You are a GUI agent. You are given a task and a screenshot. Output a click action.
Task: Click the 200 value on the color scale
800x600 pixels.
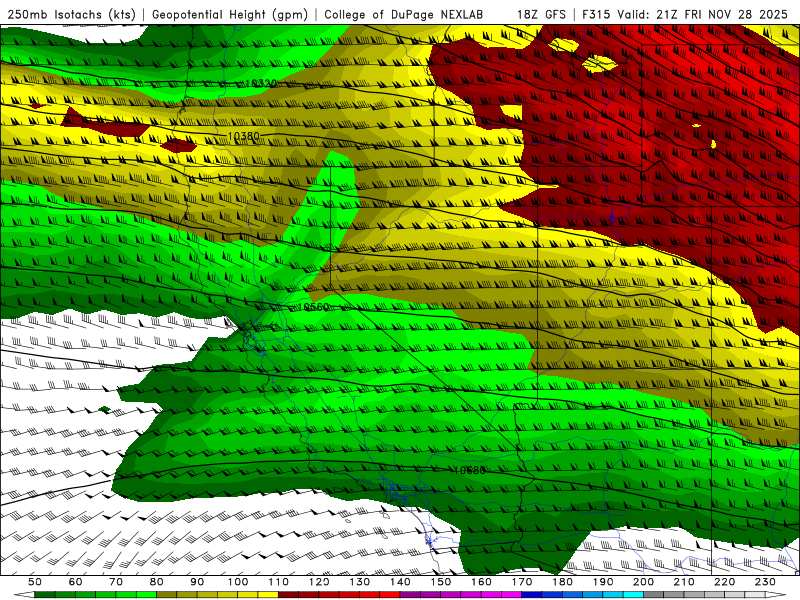coord(643,582)
